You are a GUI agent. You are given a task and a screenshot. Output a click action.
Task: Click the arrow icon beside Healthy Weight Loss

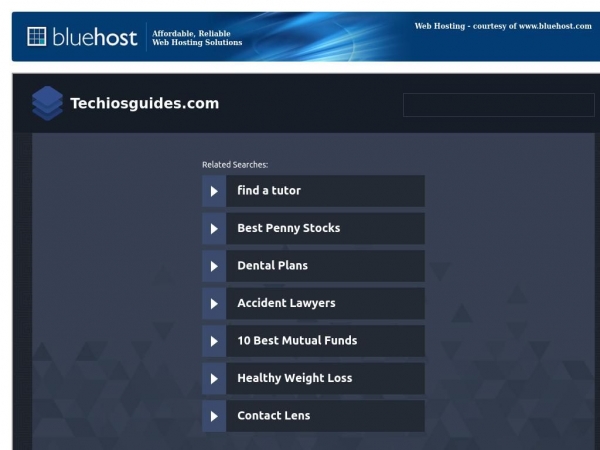214,378
